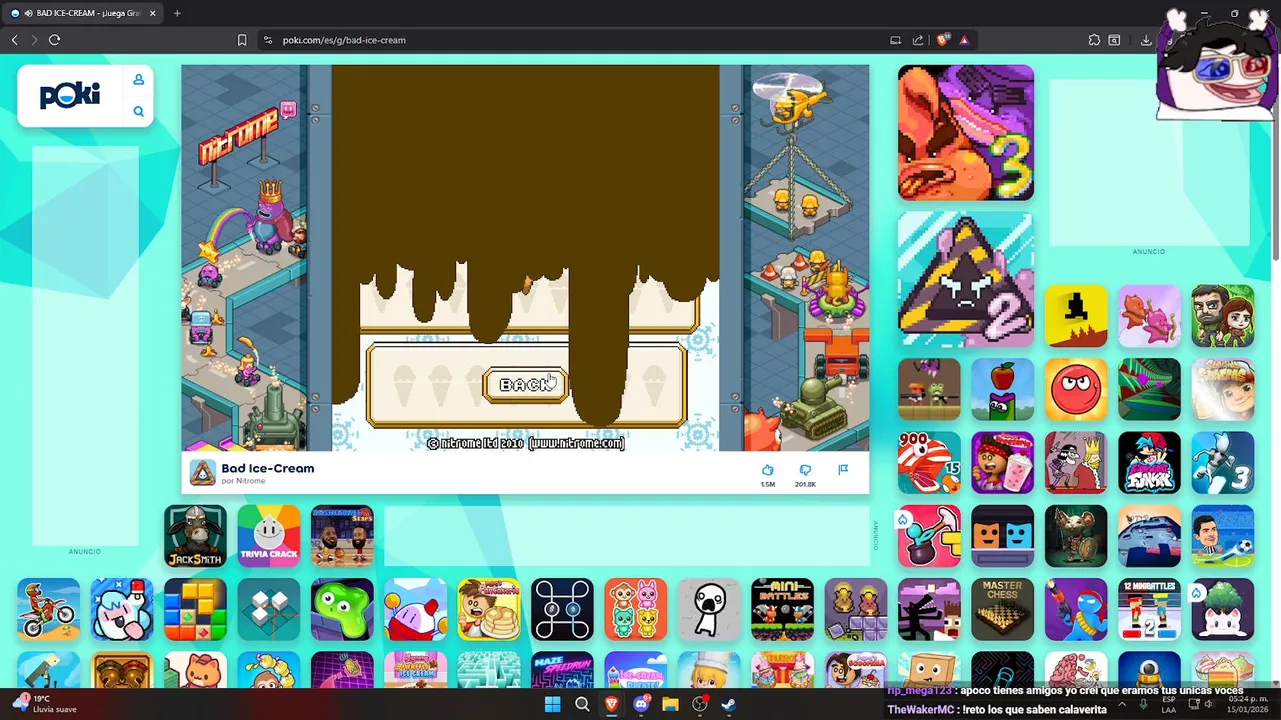The image size is (1281, 720).
Task: Open browser downloads
Action: (1146, 40)
